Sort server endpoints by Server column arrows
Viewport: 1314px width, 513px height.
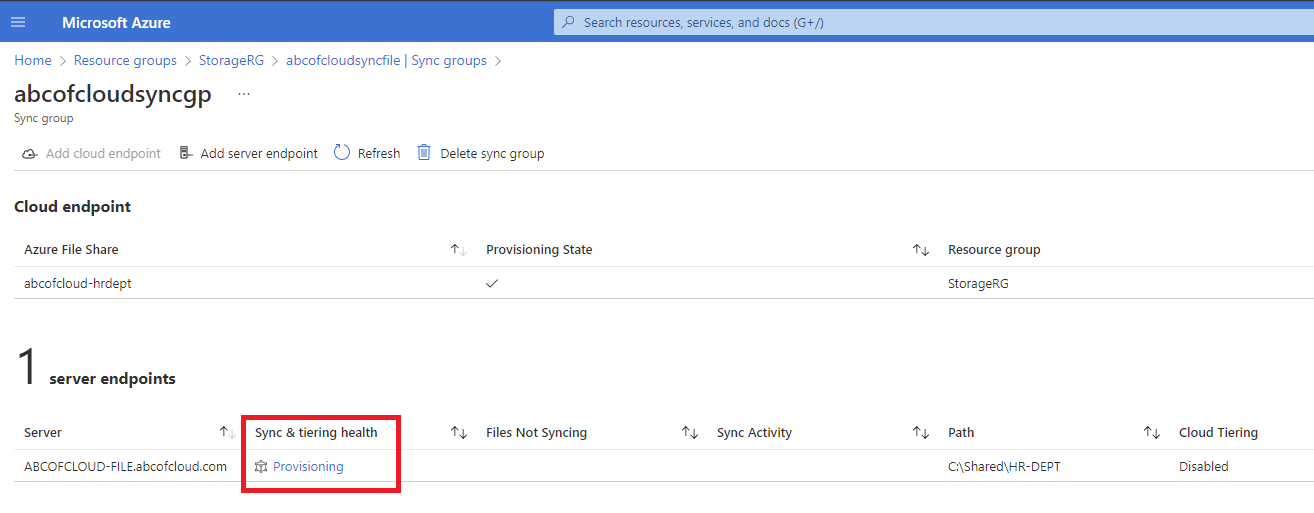(x=228, y=433)
